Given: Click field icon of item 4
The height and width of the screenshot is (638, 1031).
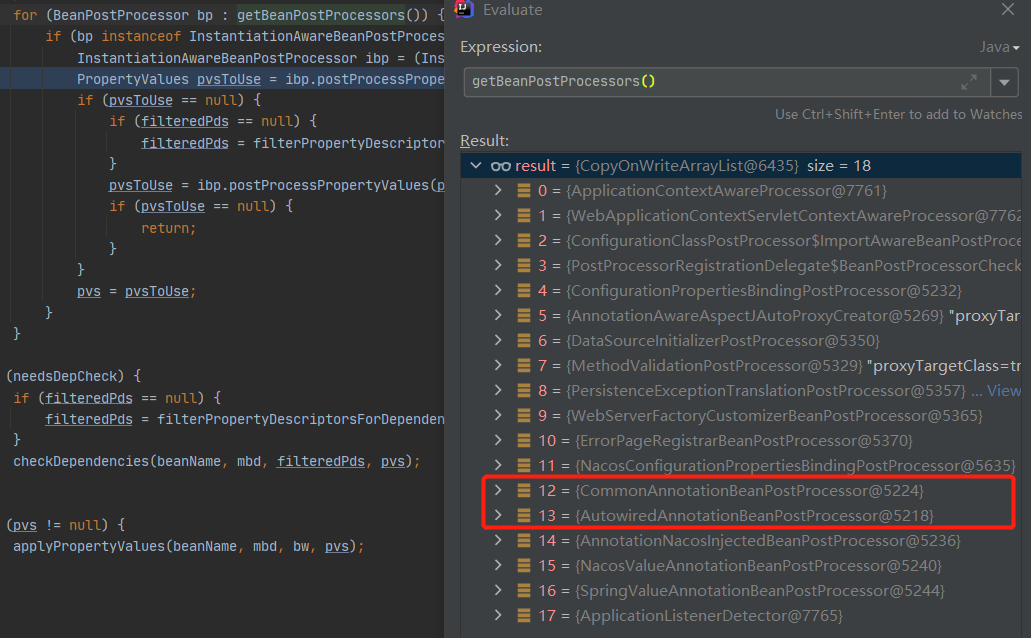Looking at the screenshot, I should pyautogui.click(x=523, y=291).
